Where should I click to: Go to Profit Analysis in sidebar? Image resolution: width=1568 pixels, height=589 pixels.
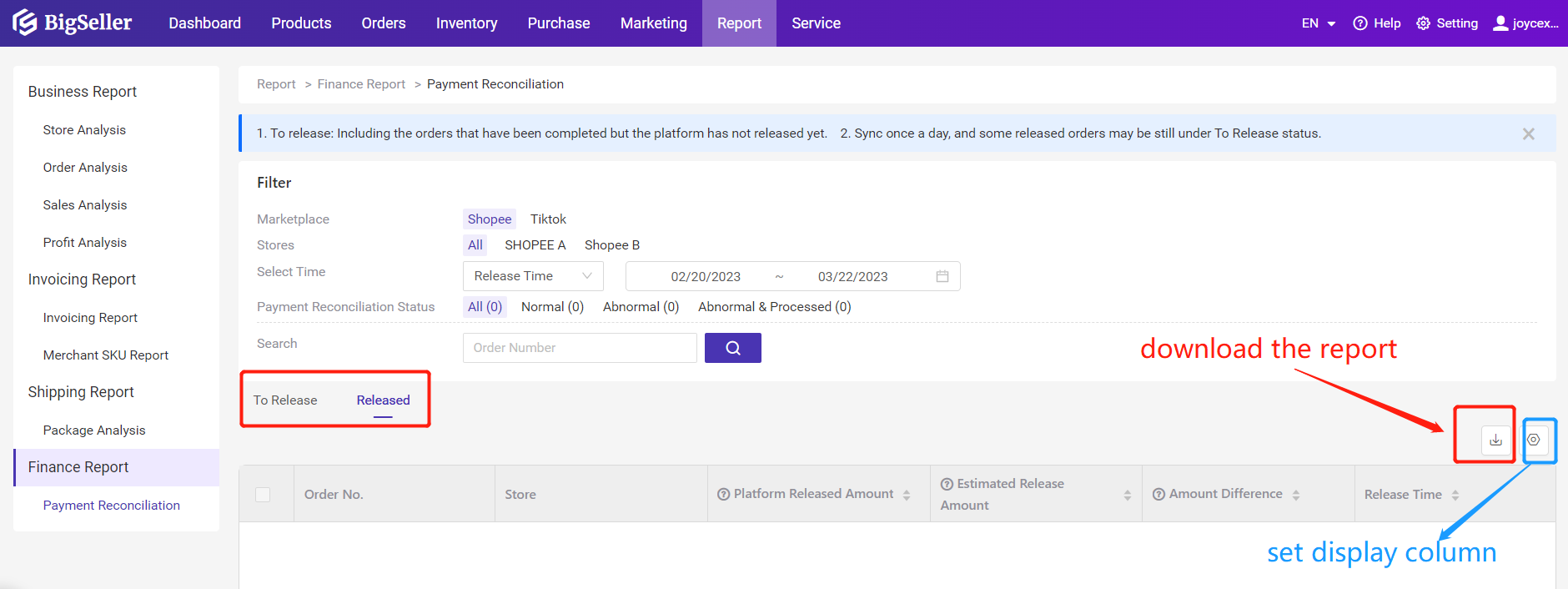point(85,243)
